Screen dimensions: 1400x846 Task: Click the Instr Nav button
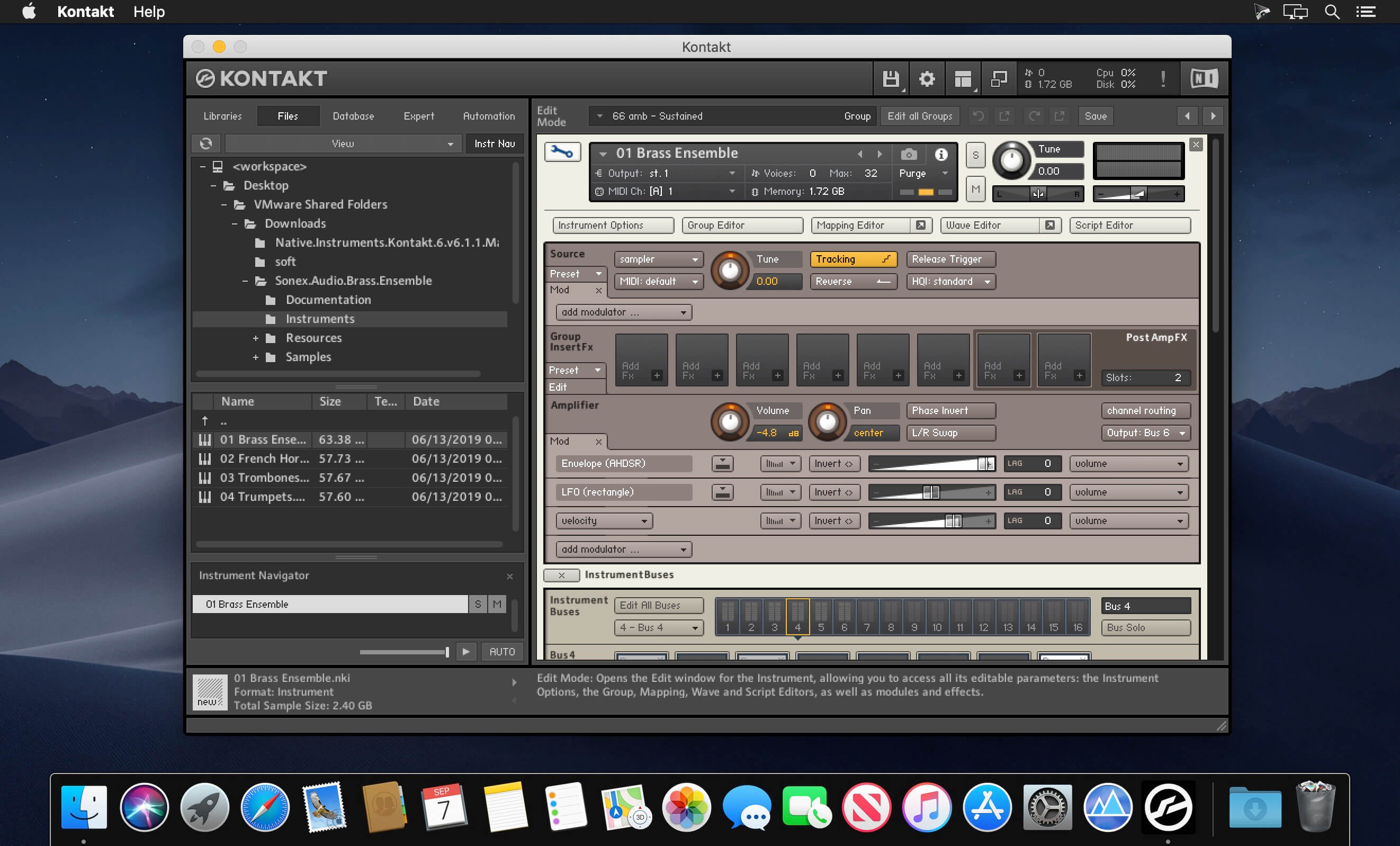pyautogui.click(x=495, y=144)
